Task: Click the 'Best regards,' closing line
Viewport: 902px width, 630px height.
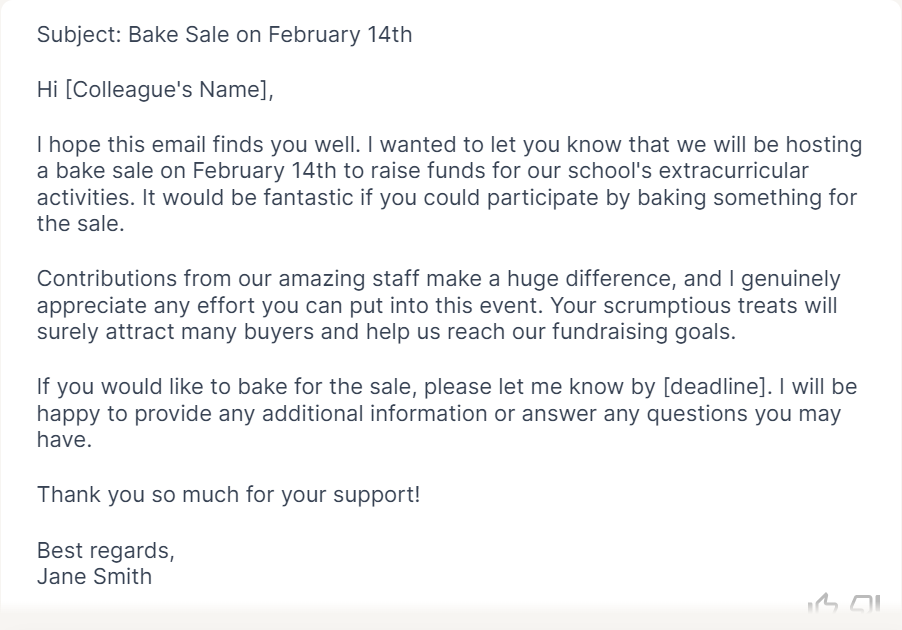Action: pos(106,551)
